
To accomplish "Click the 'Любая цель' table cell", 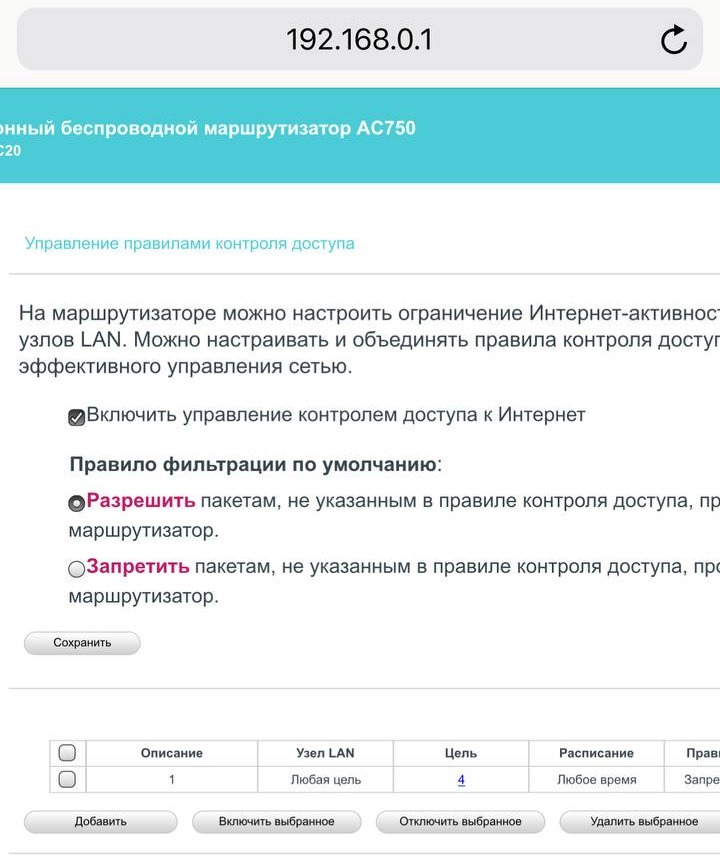I will coord(325,779).
